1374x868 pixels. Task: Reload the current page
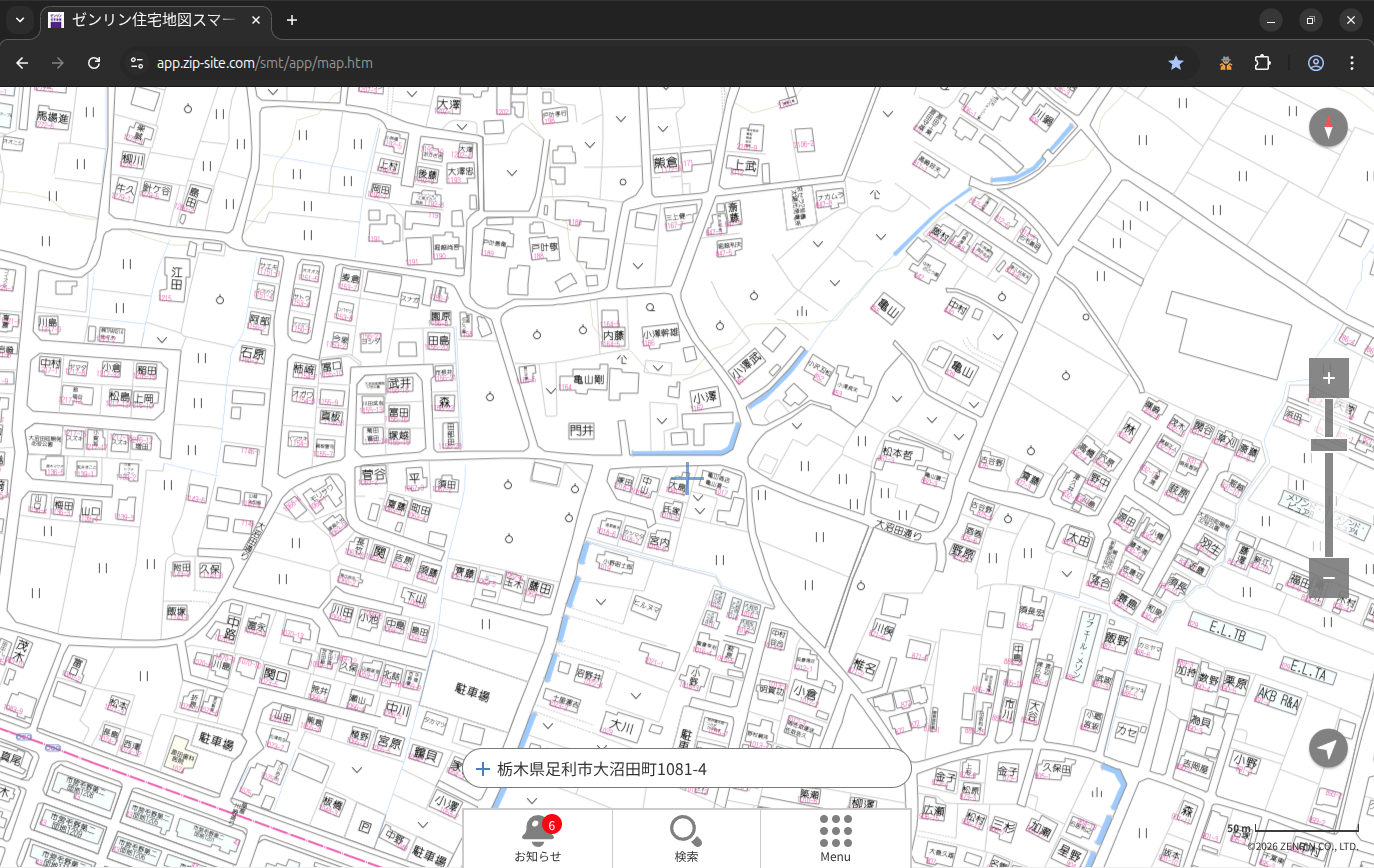tap(94, 63)
